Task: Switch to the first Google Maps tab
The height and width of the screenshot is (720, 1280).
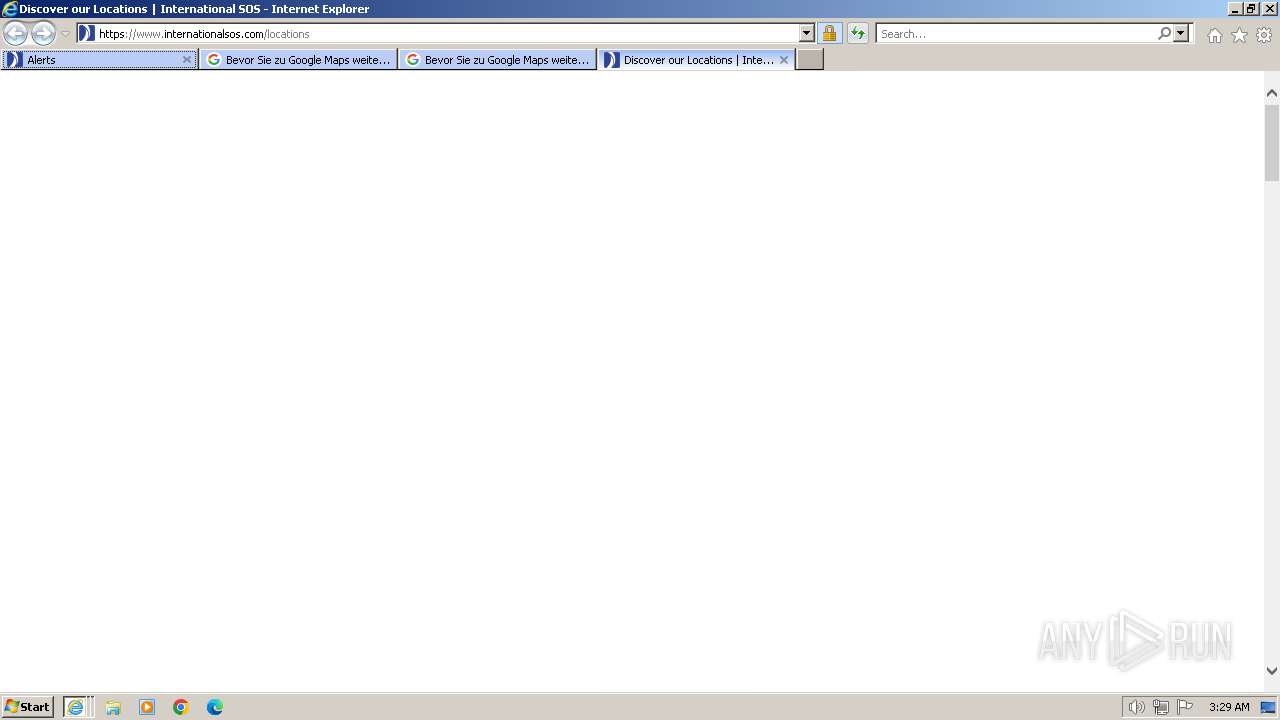Action: click(x=298, y=60)
